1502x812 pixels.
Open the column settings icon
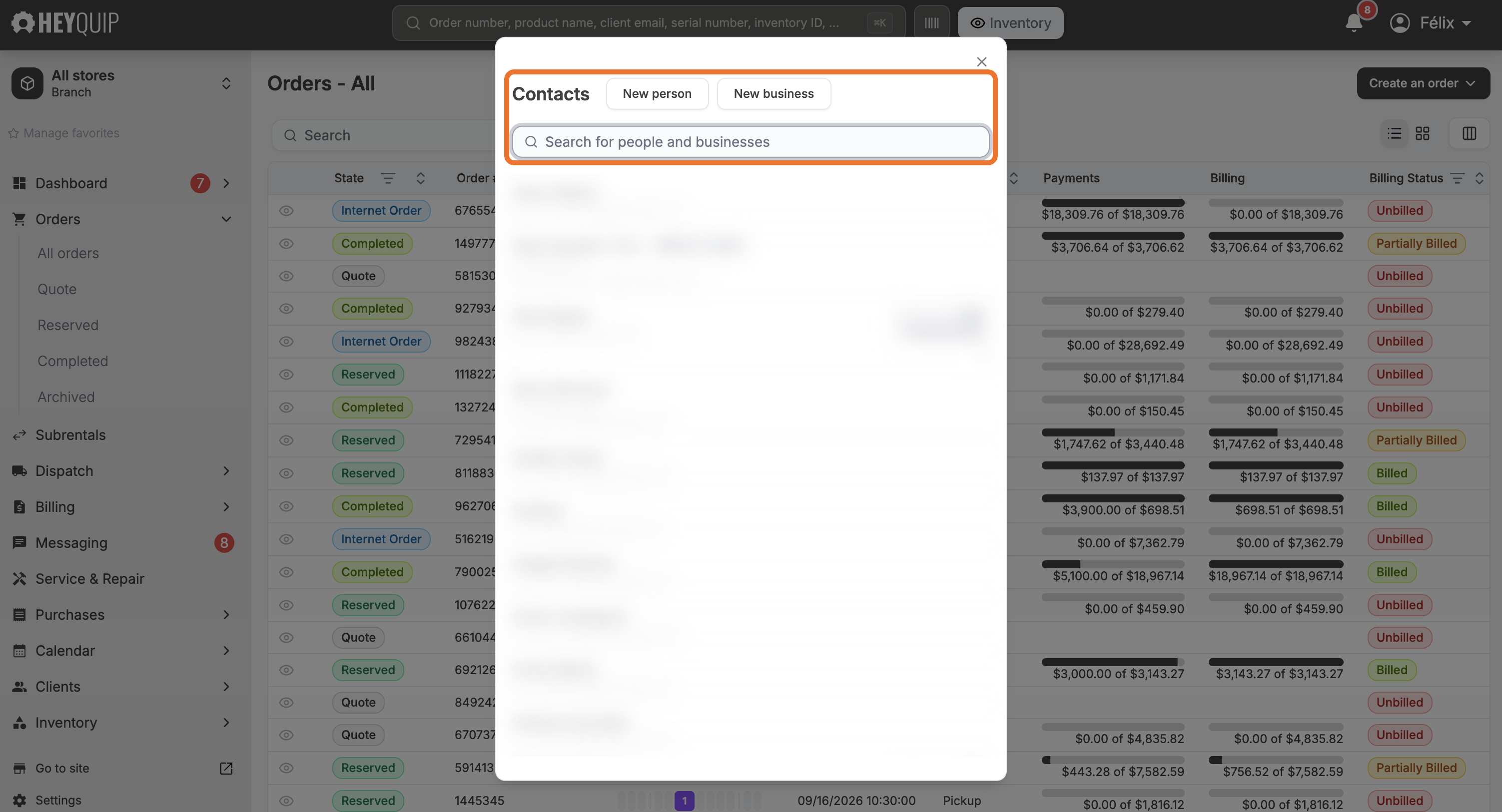[x=1469, y=133]
